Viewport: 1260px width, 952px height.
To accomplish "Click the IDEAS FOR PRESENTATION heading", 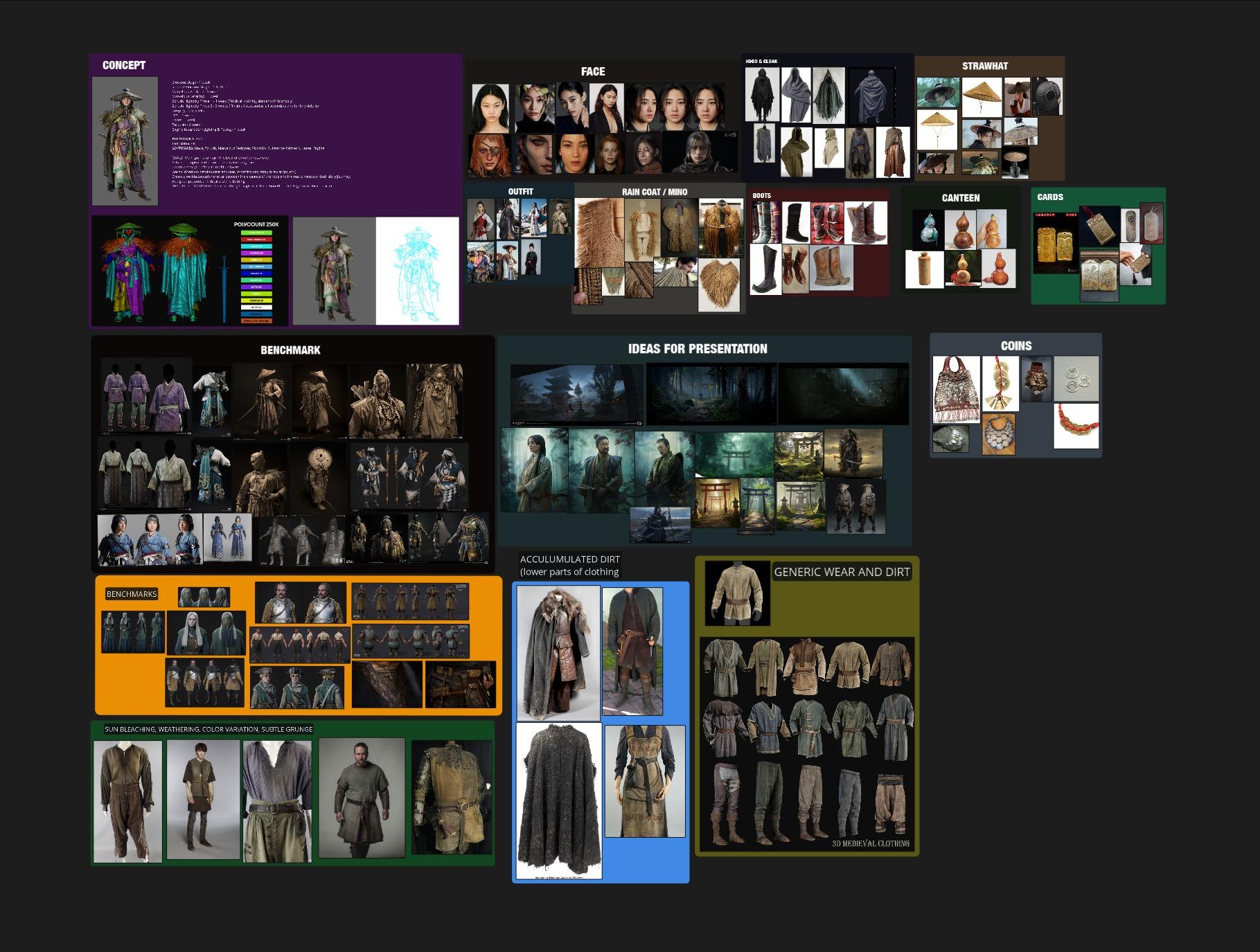I will click(697, 349).
